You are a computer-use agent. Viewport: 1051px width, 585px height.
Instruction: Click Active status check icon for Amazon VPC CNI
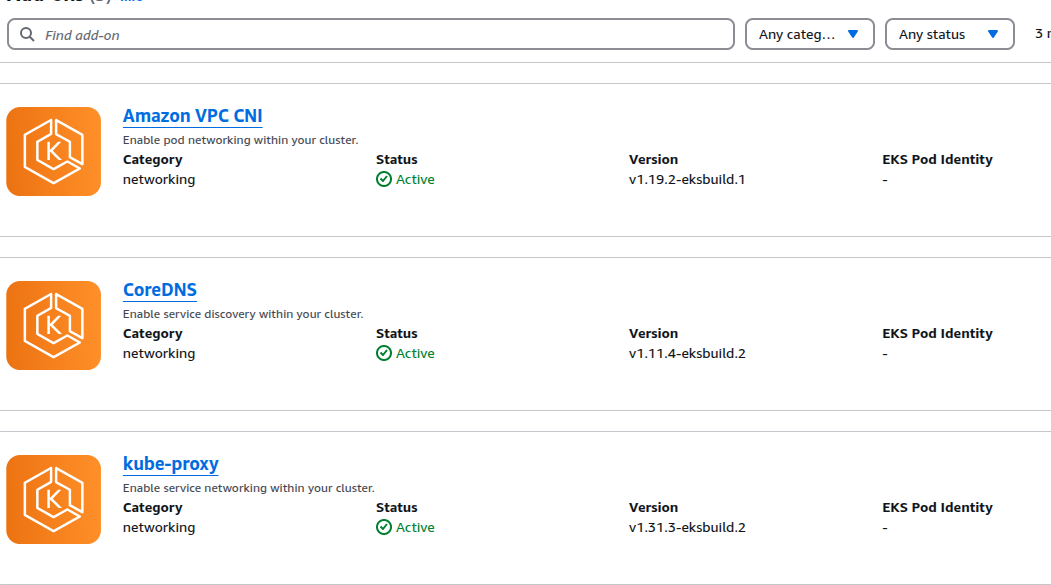pyautogui.click(x=384, y=179)
